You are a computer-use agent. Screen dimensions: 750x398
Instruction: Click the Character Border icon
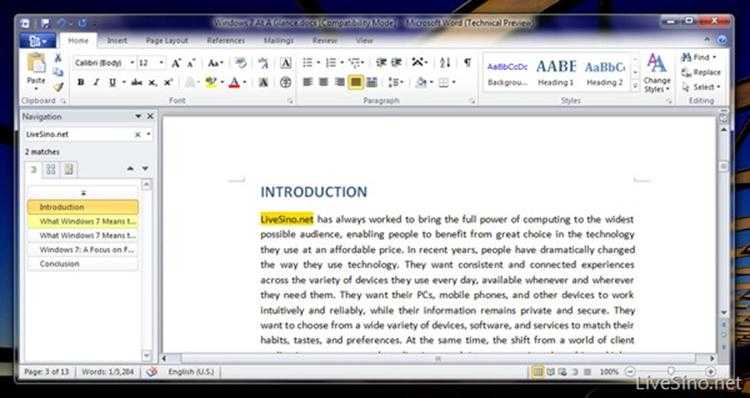click(286, 63)
